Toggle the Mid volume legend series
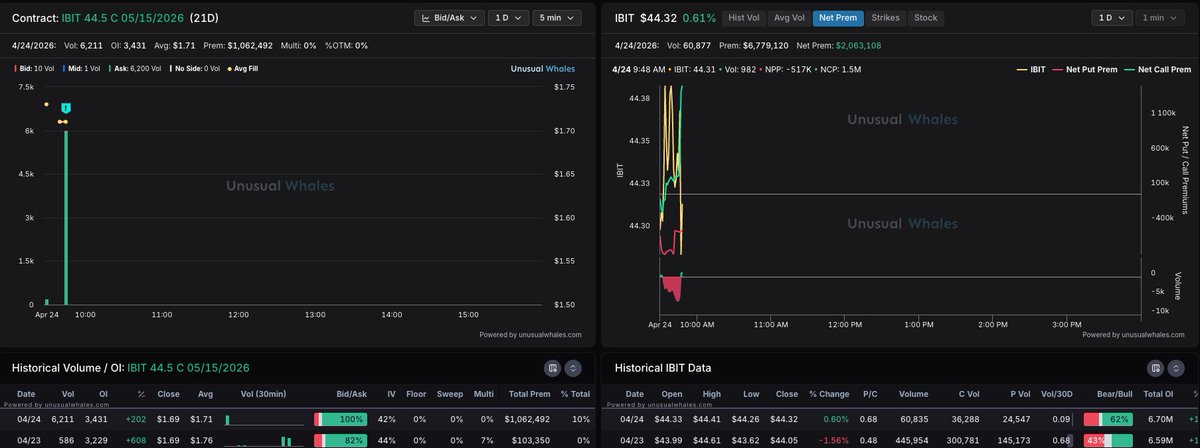 [x=83, y=69]
